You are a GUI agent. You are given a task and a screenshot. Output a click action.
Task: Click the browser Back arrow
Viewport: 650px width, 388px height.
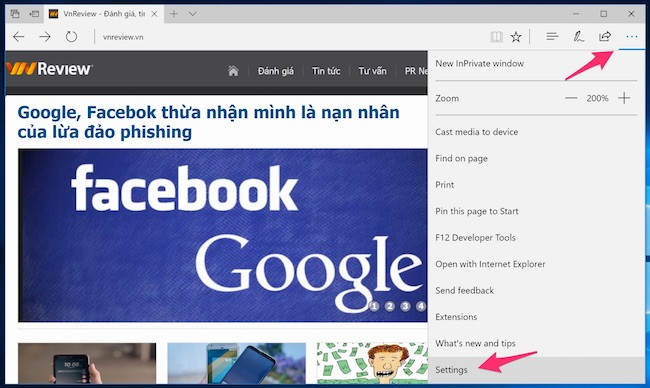(19, 37)
